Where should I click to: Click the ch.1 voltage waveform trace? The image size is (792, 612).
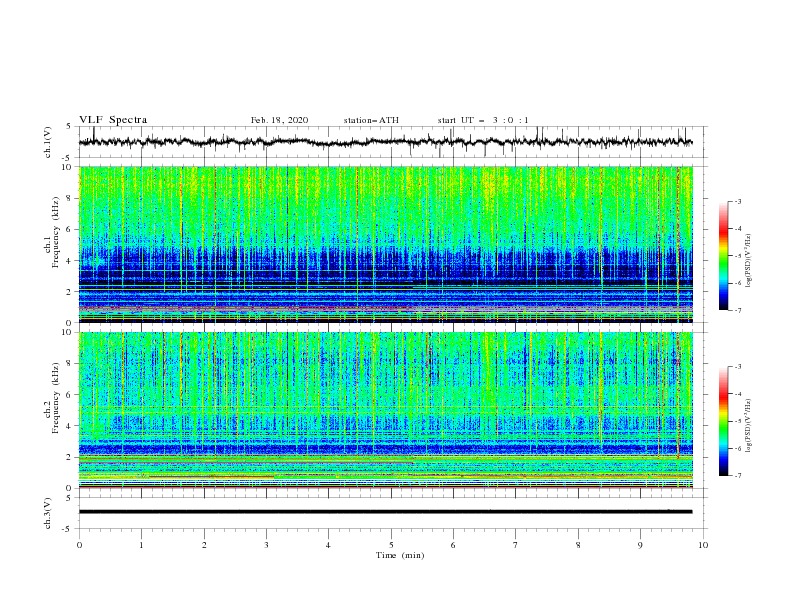[x=385, y=142]
